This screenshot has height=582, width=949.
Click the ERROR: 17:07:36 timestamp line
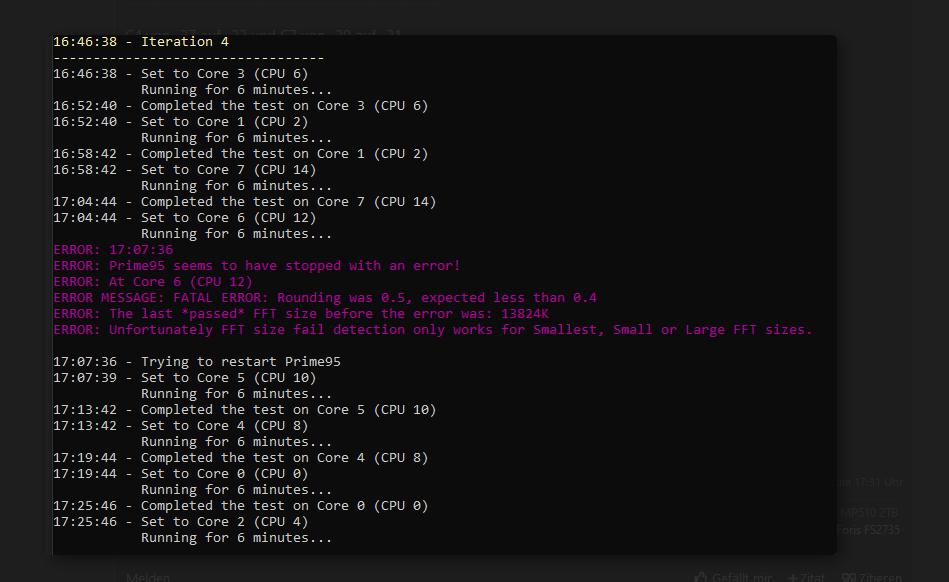pyautogui.click(x=113, y=250)
